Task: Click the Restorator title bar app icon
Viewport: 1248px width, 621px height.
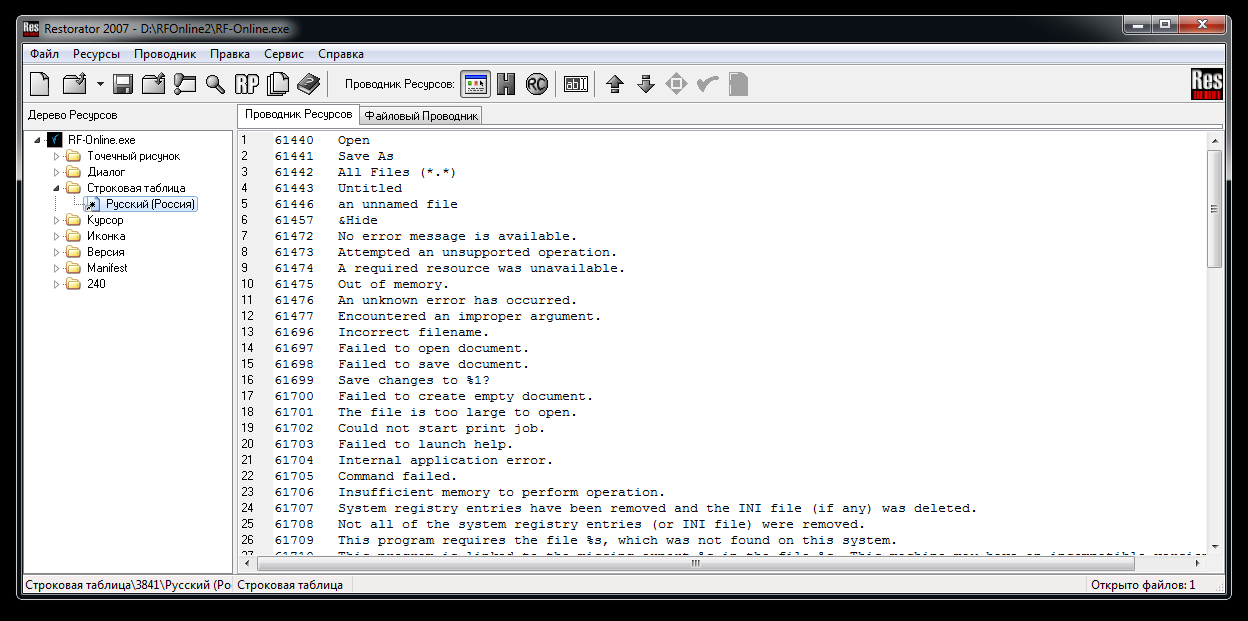Action: [x=31, y=28]
